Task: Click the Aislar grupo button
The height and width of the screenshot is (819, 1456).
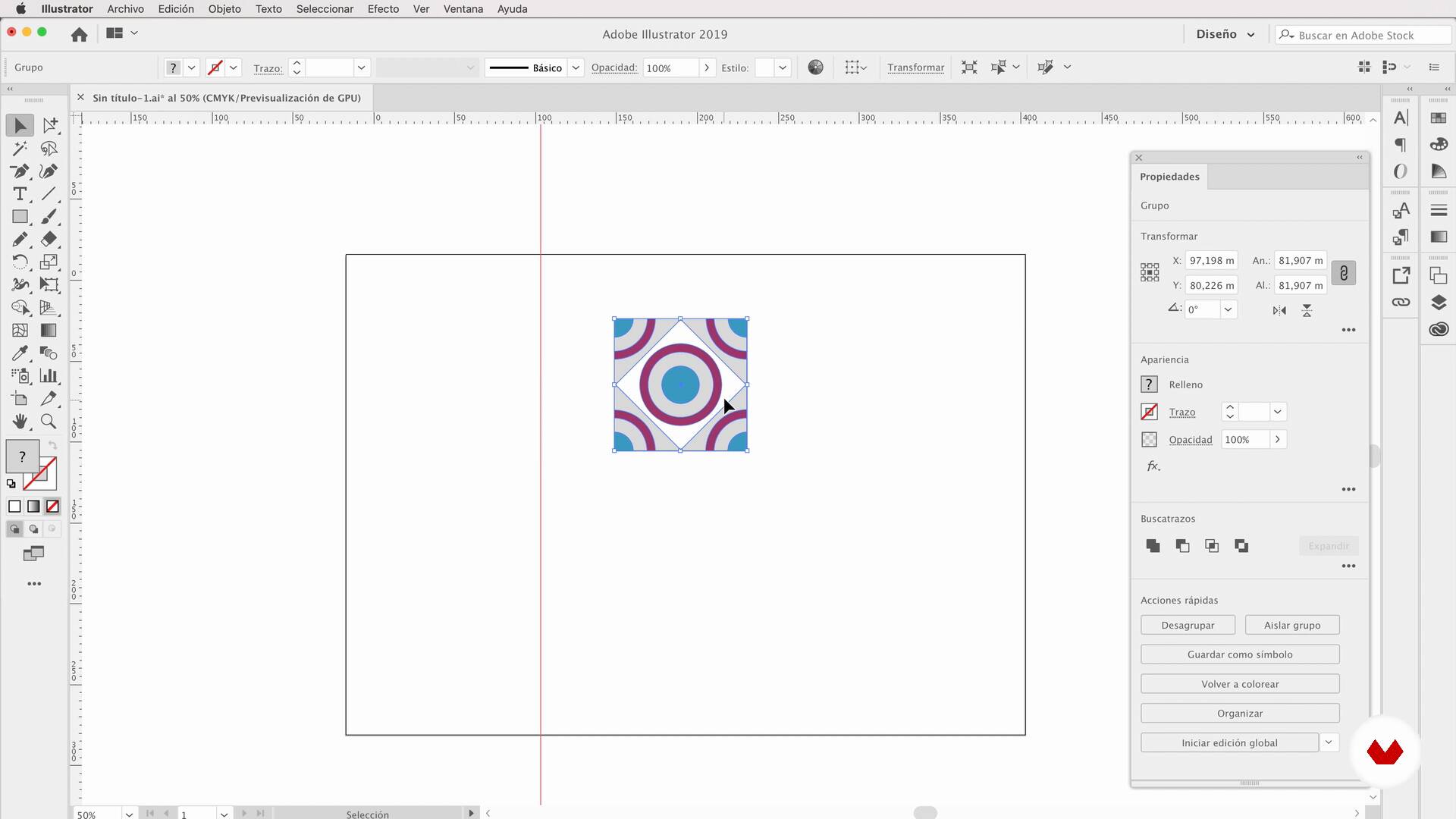Action: pyautogui.click(x=1292, y=625)
